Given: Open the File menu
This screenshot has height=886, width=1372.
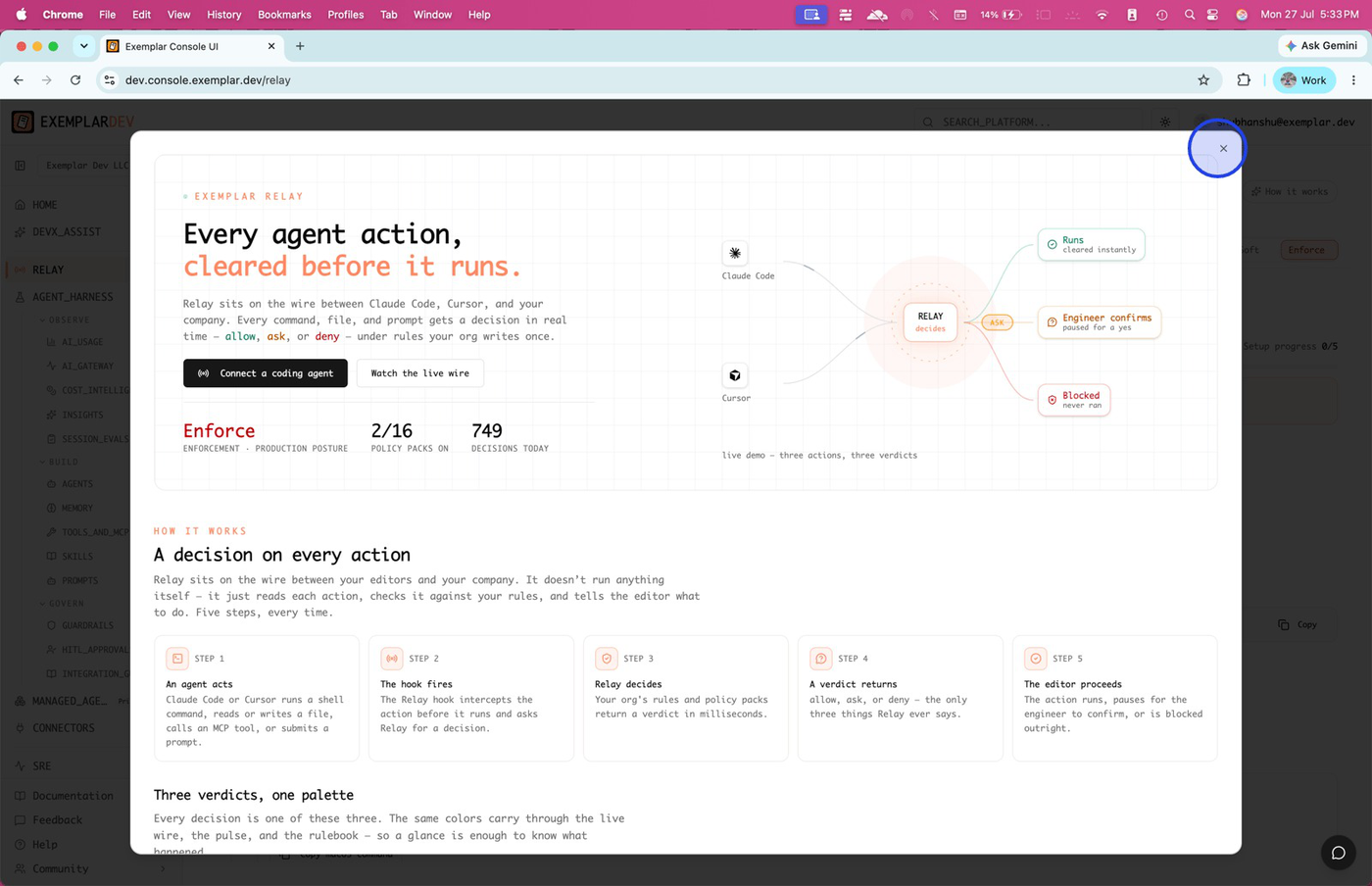Looking at the screenshot, I should 107,15.
